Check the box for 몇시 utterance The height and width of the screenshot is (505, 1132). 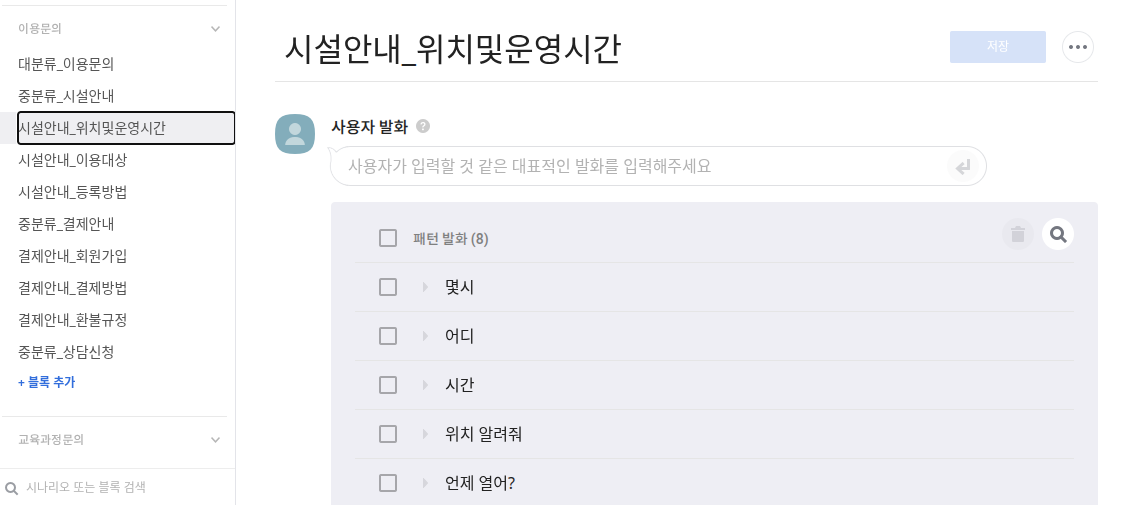pos(388,287)
